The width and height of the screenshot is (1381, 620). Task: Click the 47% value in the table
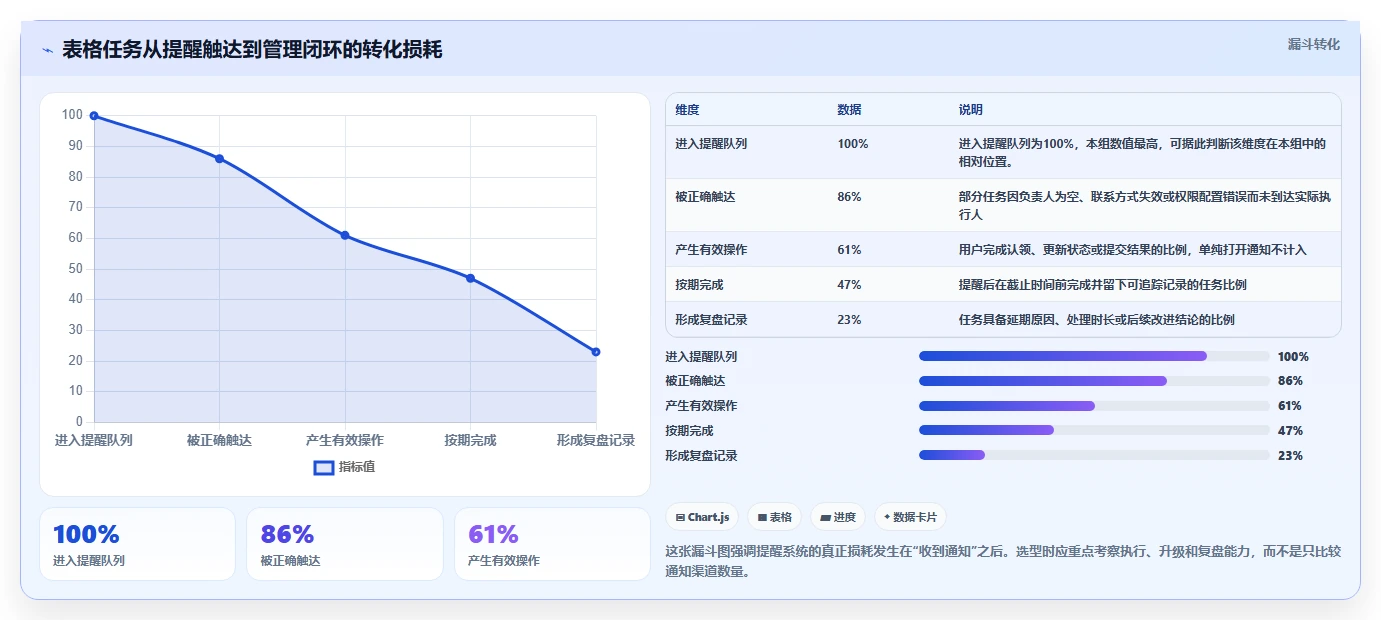pyautogui.click(x=849, y=285)
